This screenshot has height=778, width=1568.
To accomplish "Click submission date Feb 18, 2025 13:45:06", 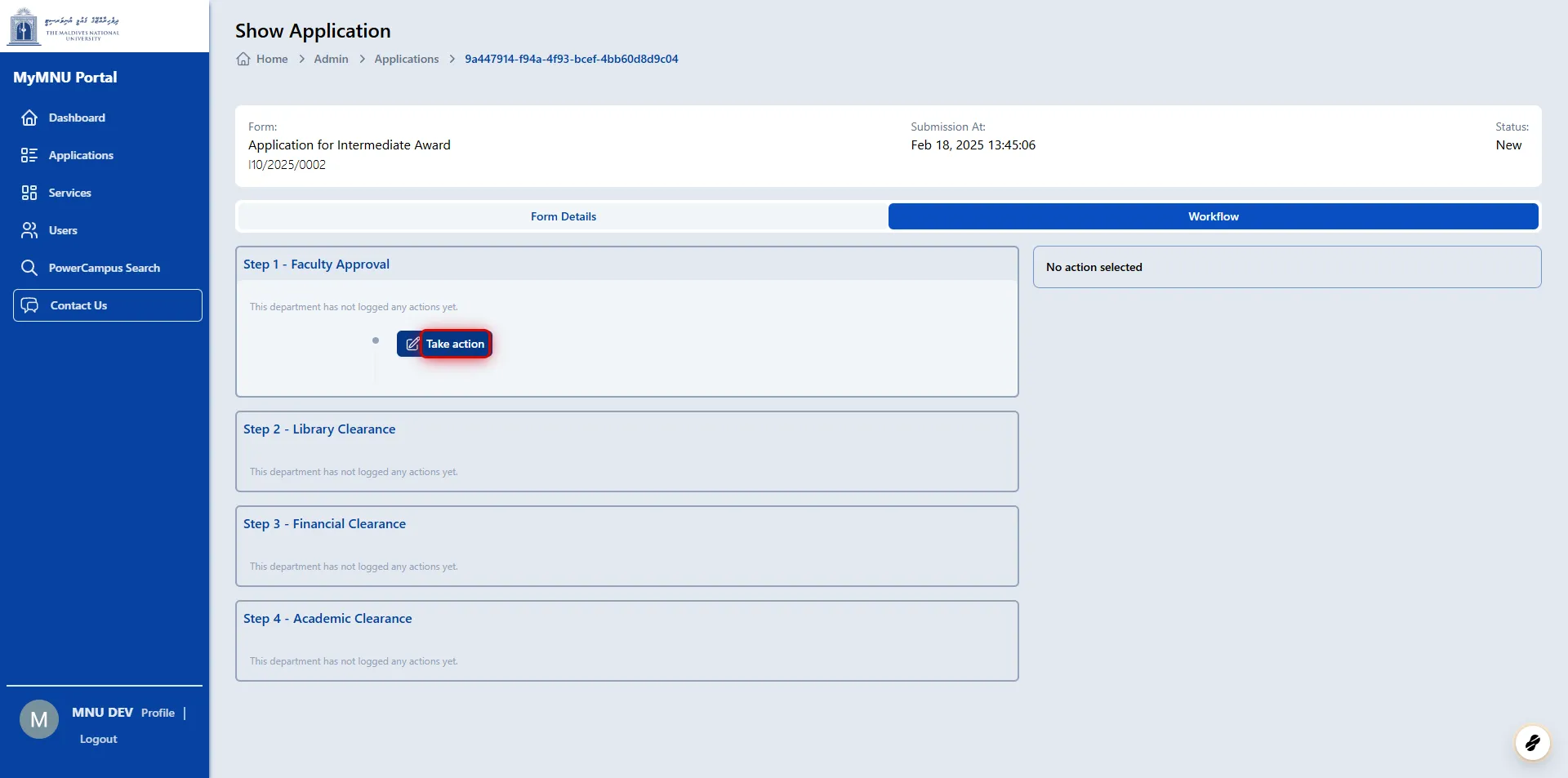I will 973,144.
